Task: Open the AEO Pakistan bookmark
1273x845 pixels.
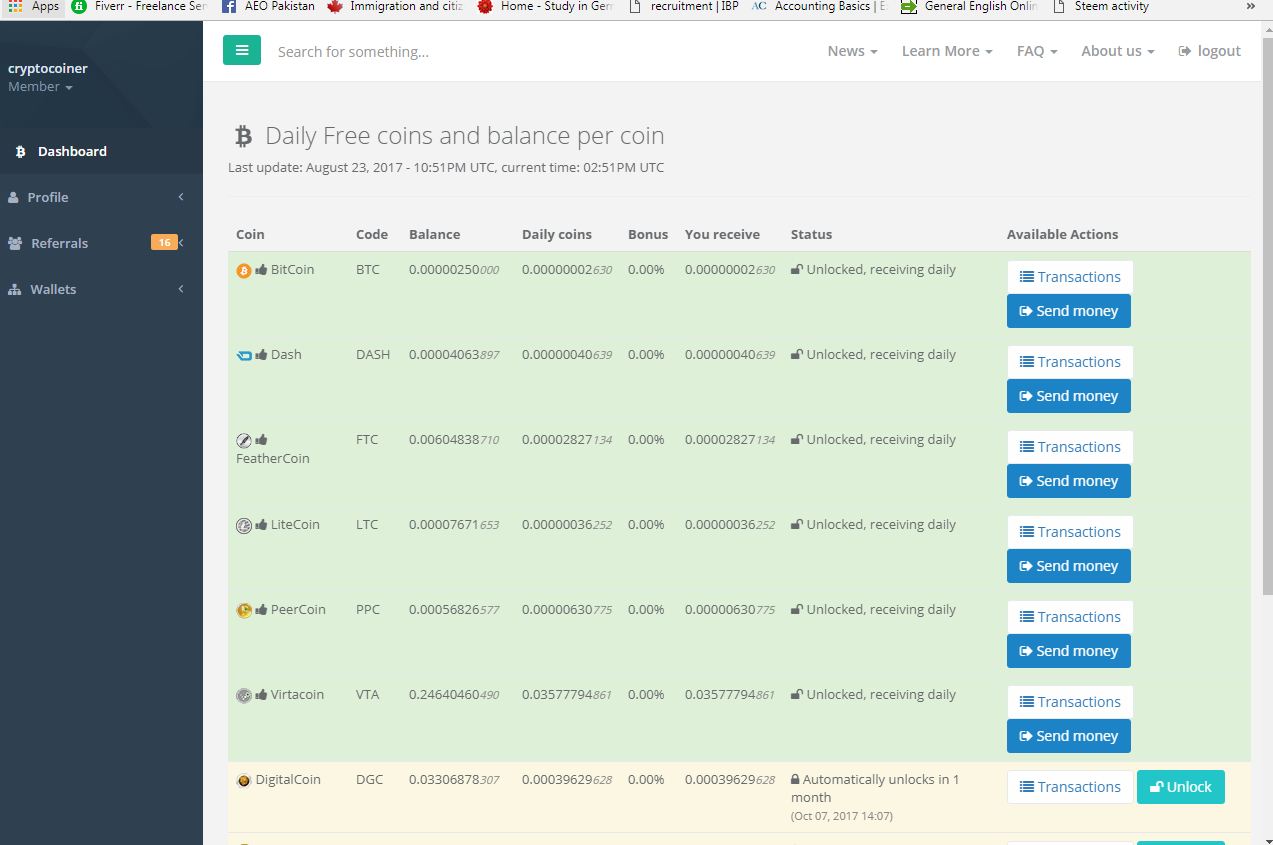Action: point(267,6)
